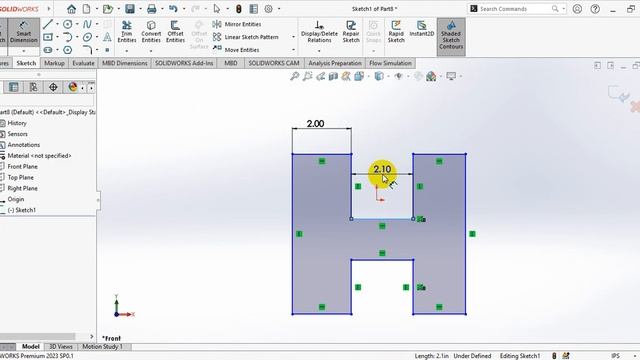
Task: Expand the Trim Entities dropdown arrow
Action: click(127, 51)
